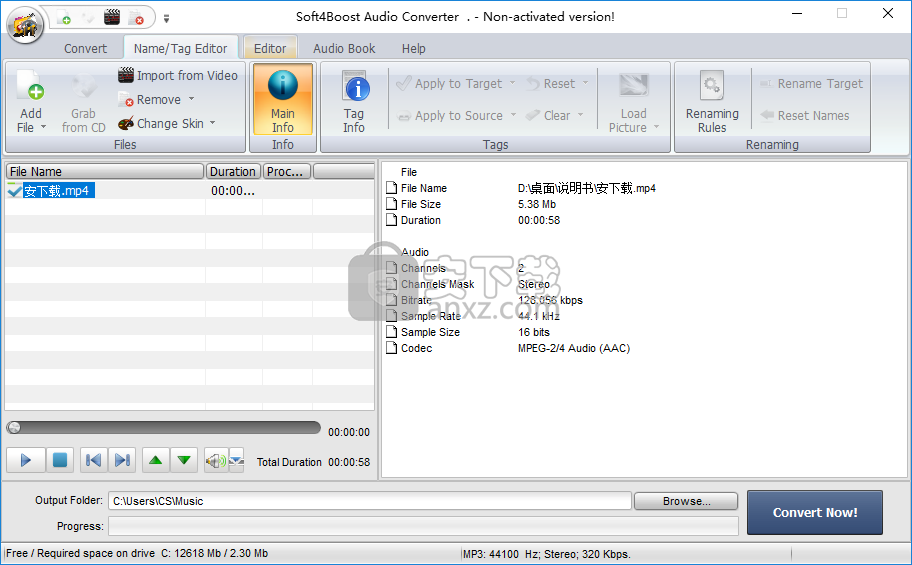Expand the Apply to Source dropdown arrow
This screenshot has height=565, width=912.
(513, 115)
